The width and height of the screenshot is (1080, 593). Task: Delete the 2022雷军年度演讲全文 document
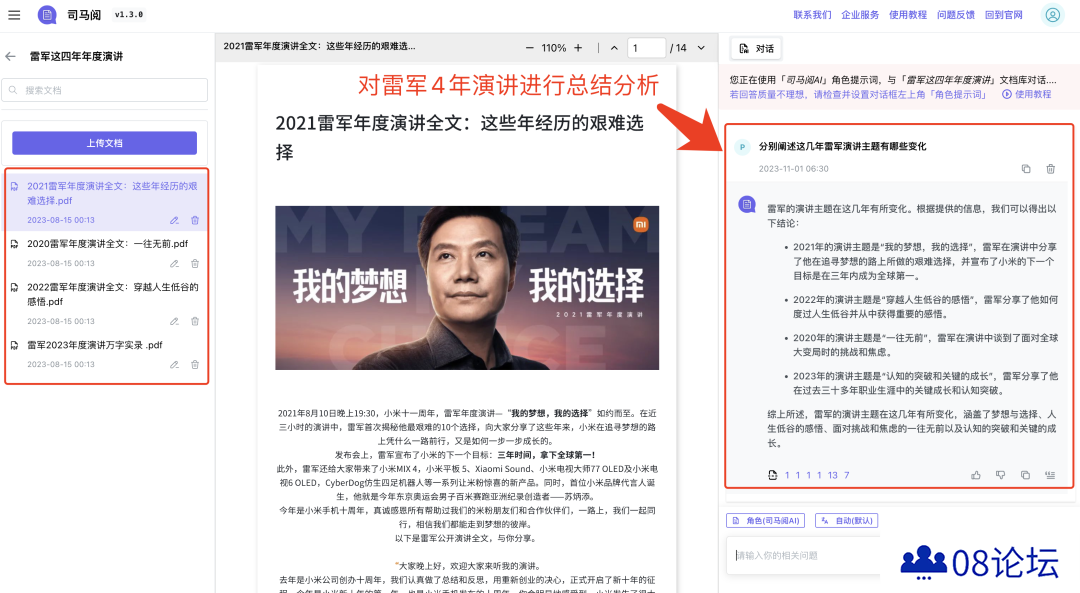[195, 322]
